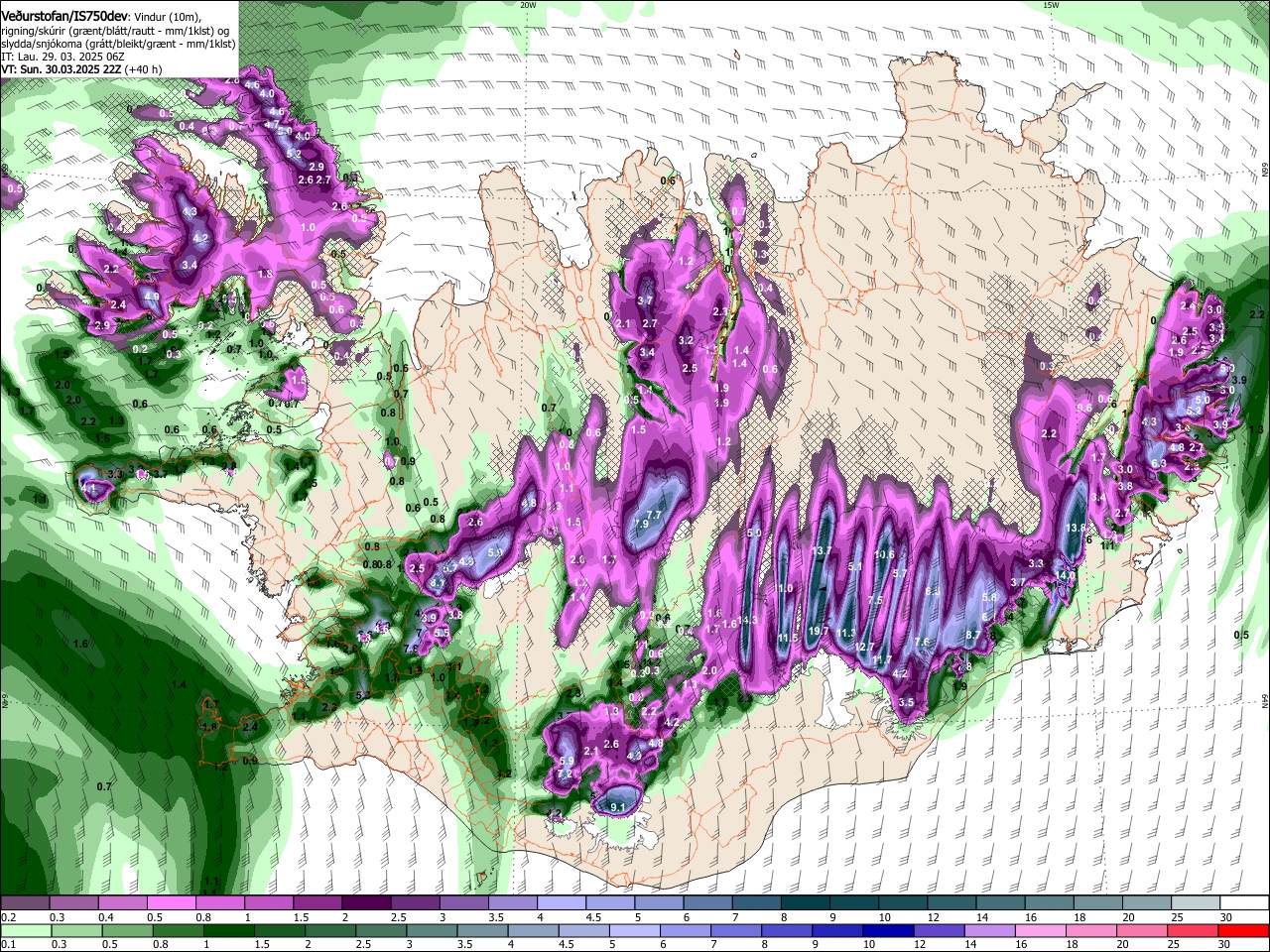Click the dark teal swatch after 9 in upper legend
This screenshot has width=1270, height=952.
(x=854, y=903)
